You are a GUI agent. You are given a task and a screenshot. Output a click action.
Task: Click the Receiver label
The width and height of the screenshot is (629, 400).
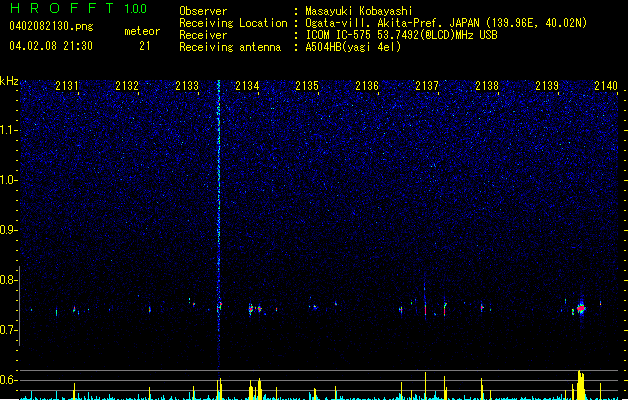(x=203, y=35)
